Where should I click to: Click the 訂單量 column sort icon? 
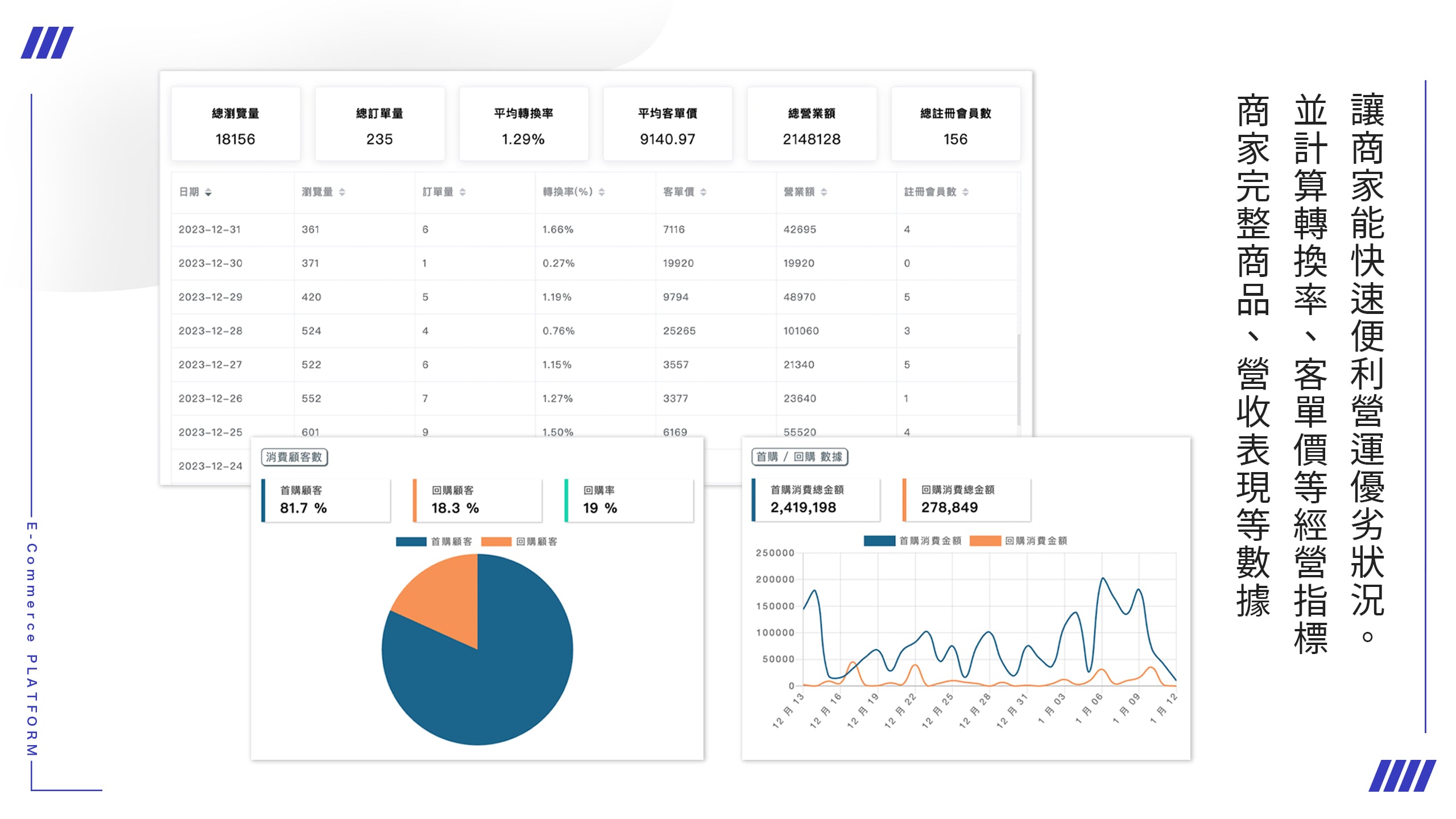462,192
